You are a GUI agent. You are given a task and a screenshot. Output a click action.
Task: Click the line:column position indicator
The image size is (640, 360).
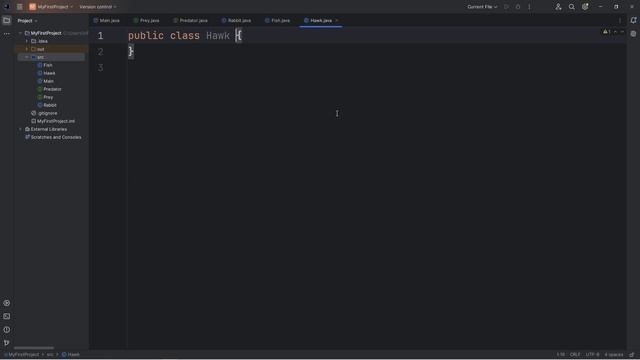pos(561,355)
